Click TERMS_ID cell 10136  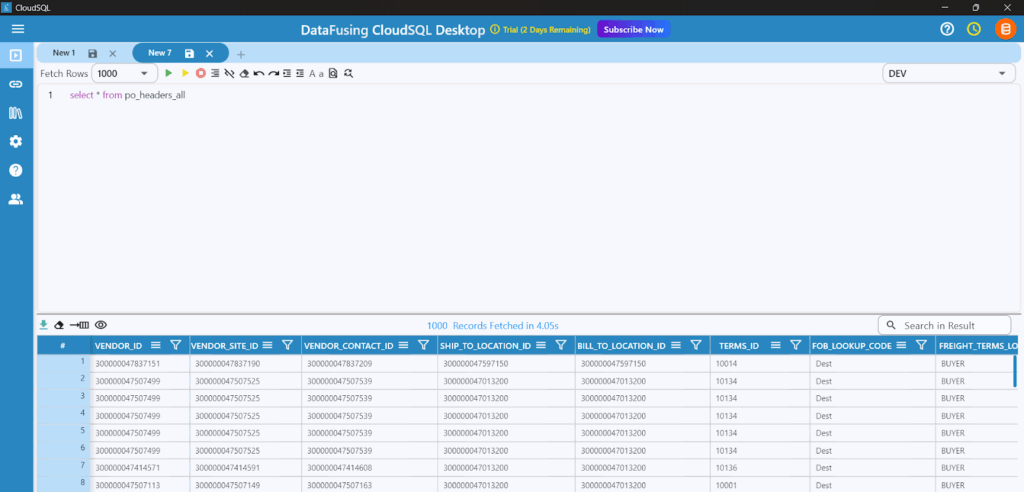(x=760, y=468)
